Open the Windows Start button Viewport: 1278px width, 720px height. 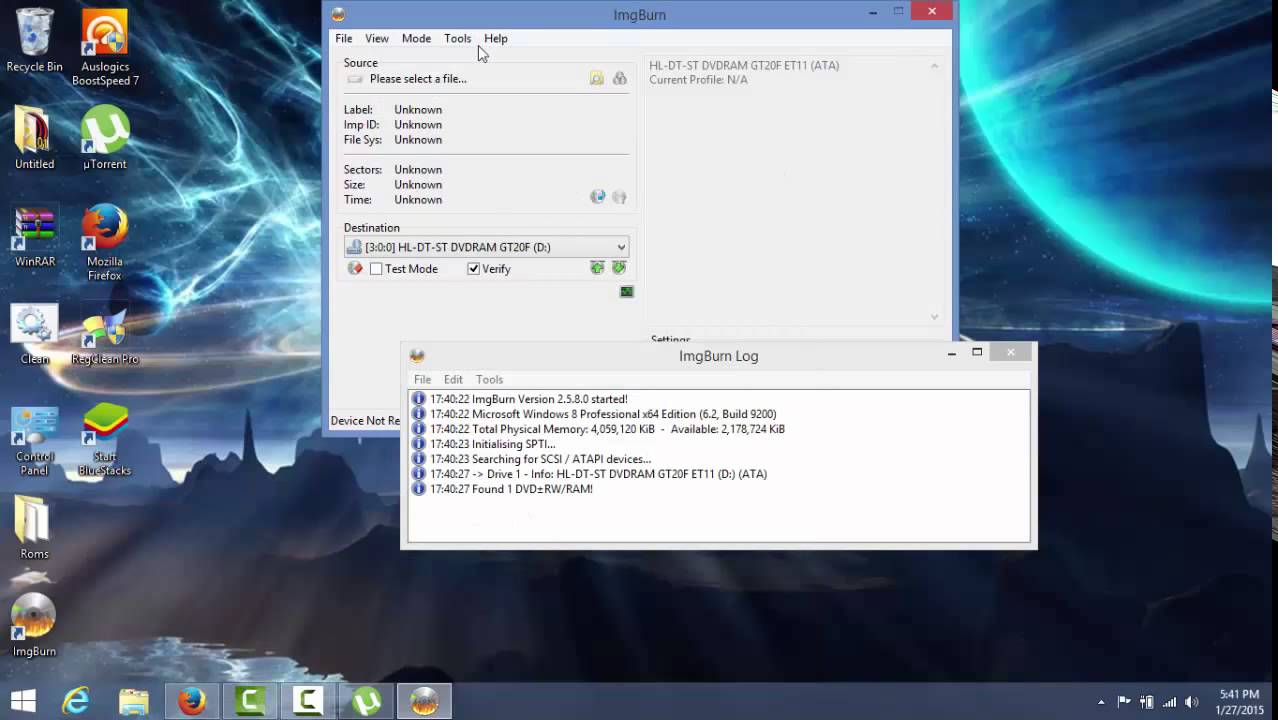click(23, 701)
